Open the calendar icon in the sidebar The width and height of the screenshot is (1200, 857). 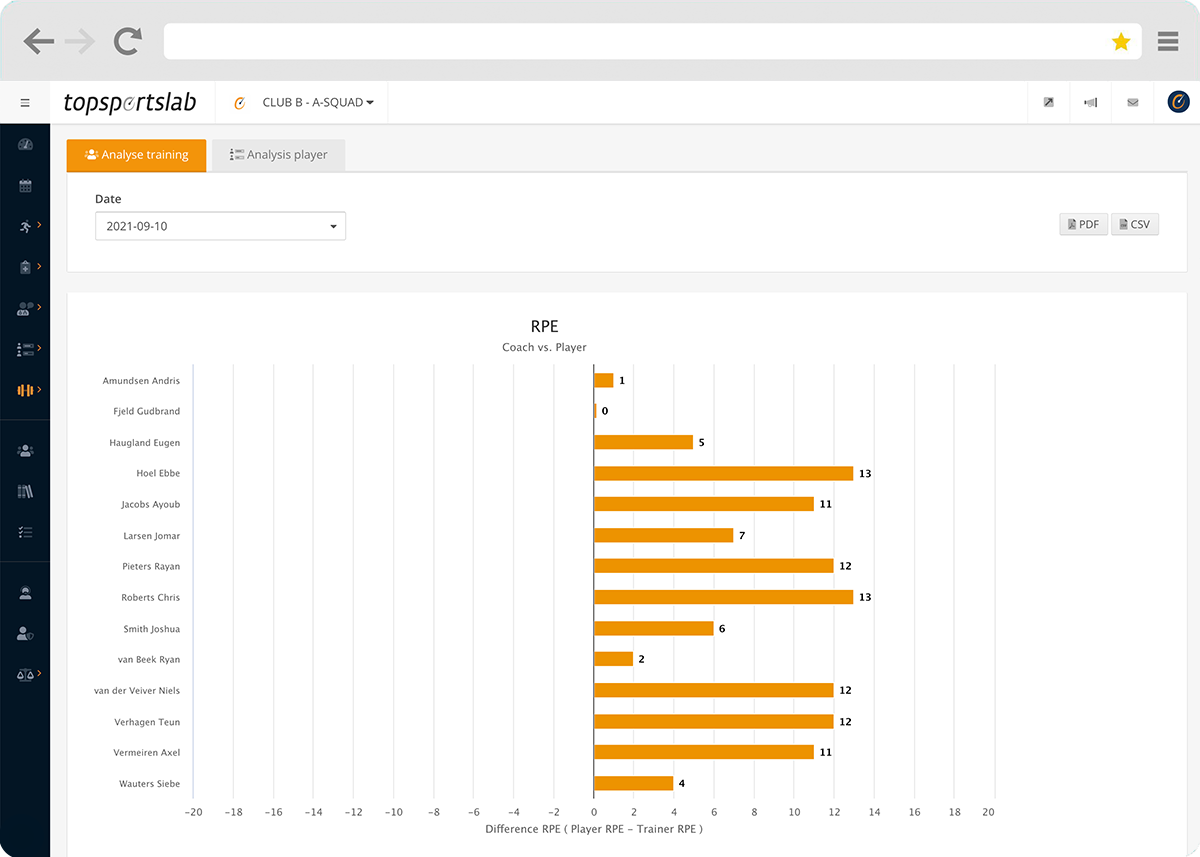pyautogui.click(x=25, y=186)
